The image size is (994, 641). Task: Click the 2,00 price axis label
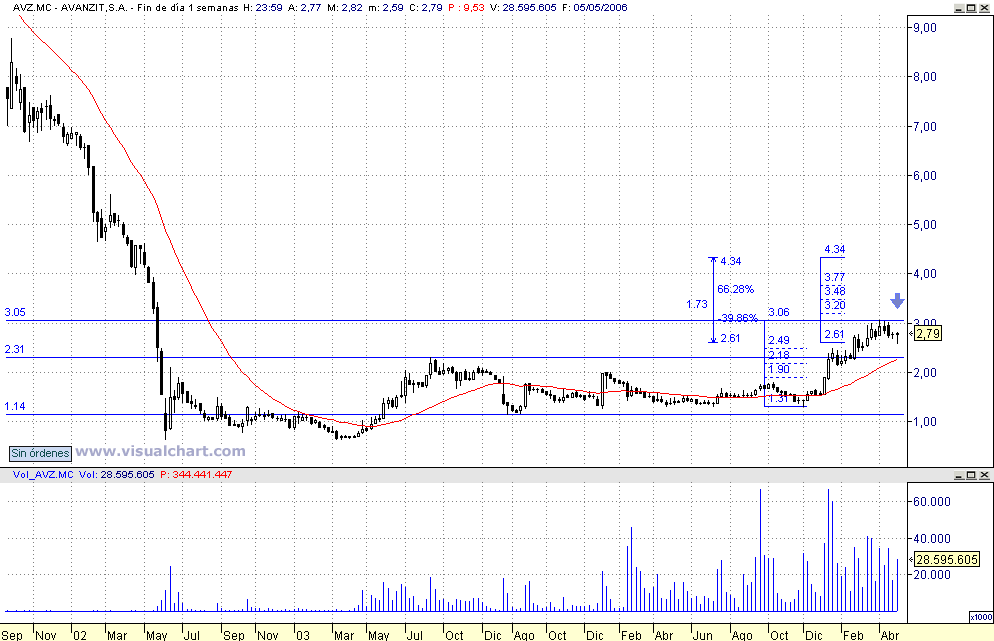925,373
